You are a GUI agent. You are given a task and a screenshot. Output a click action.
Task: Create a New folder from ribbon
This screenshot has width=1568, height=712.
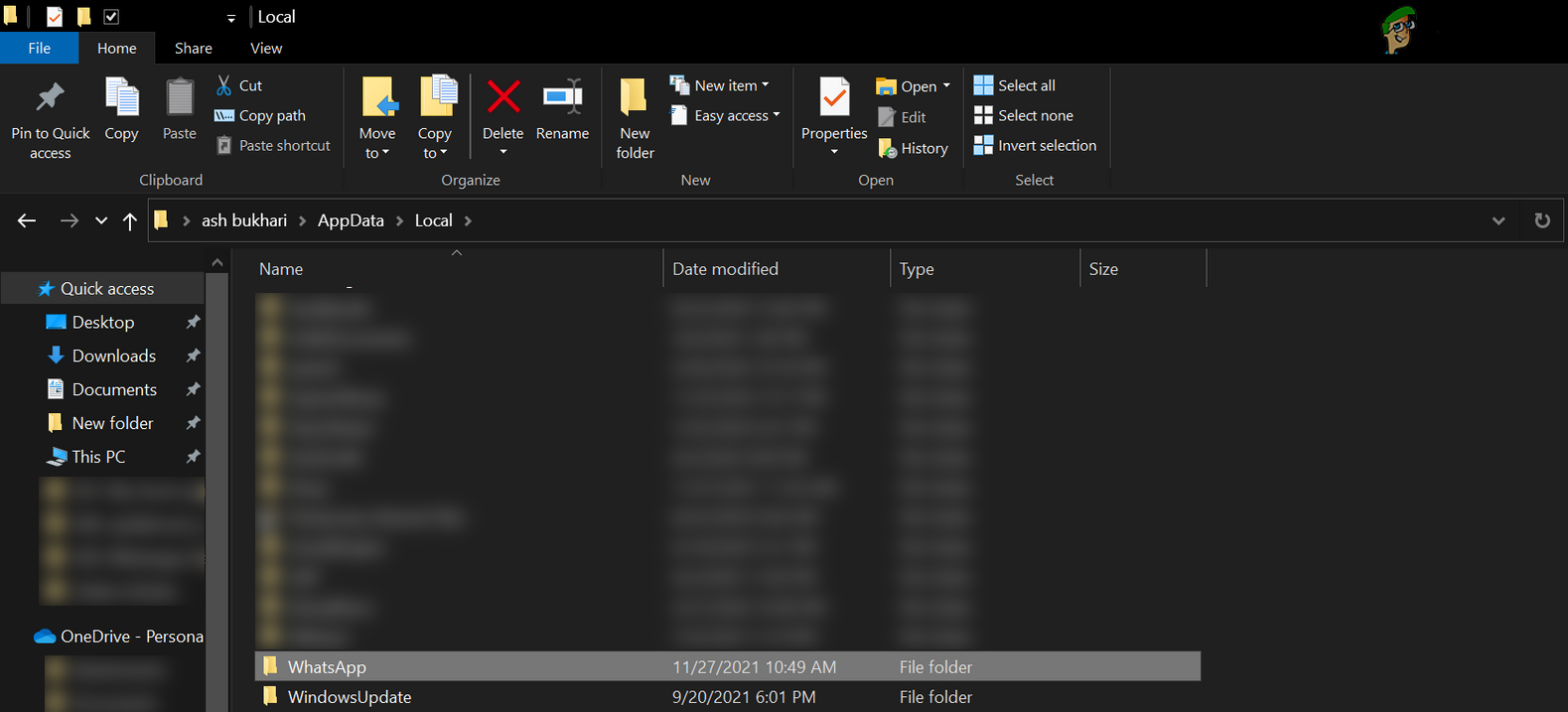(635, 117)
